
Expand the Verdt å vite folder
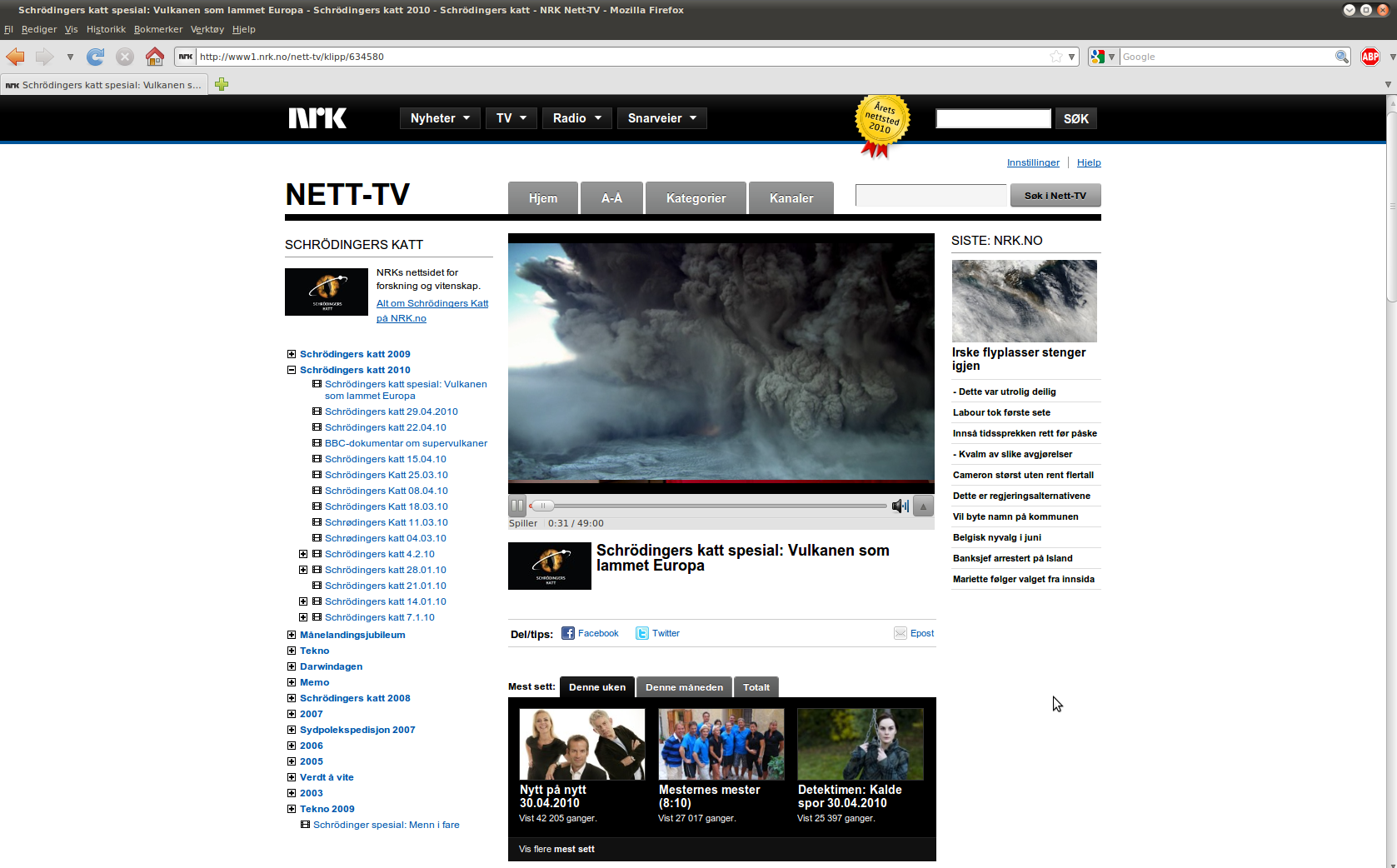292,777
